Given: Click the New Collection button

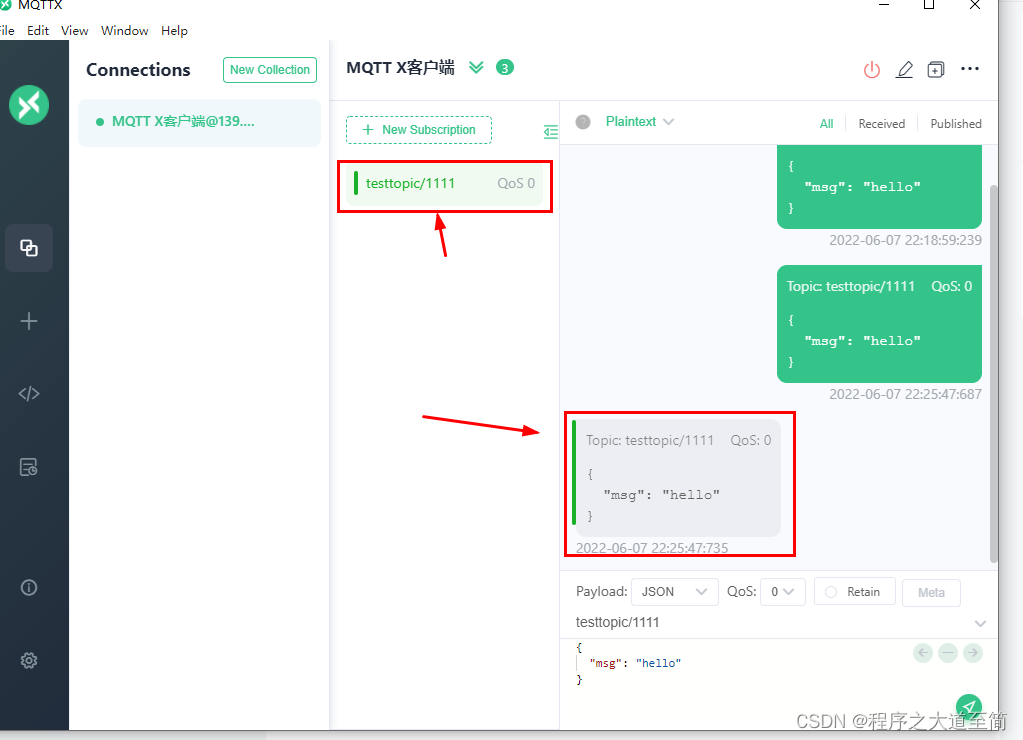Looking at the screenshot, I should (x=269, y=70).
